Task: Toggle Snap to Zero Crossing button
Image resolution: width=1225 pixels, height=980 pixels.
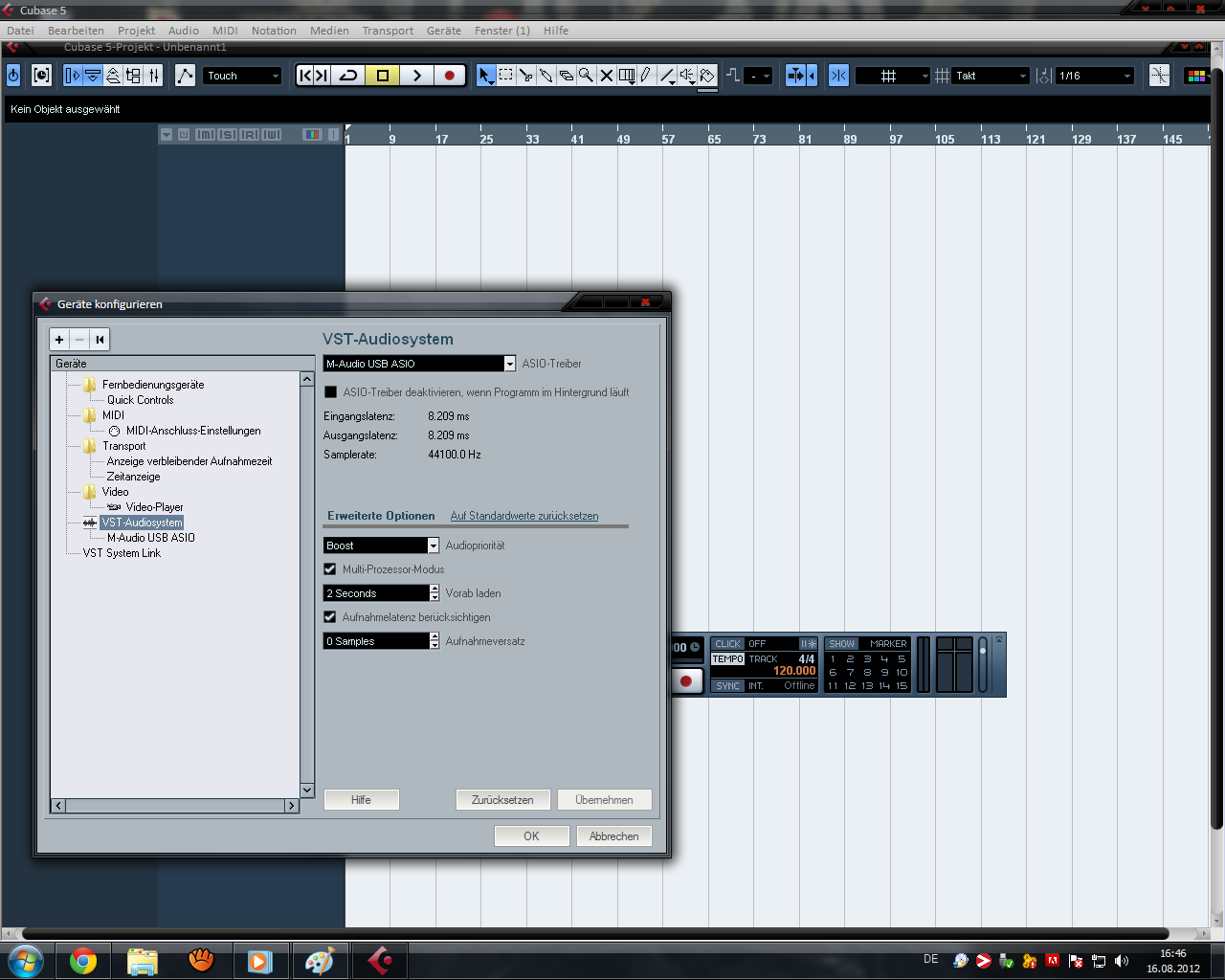Action: coord(1159,75)
